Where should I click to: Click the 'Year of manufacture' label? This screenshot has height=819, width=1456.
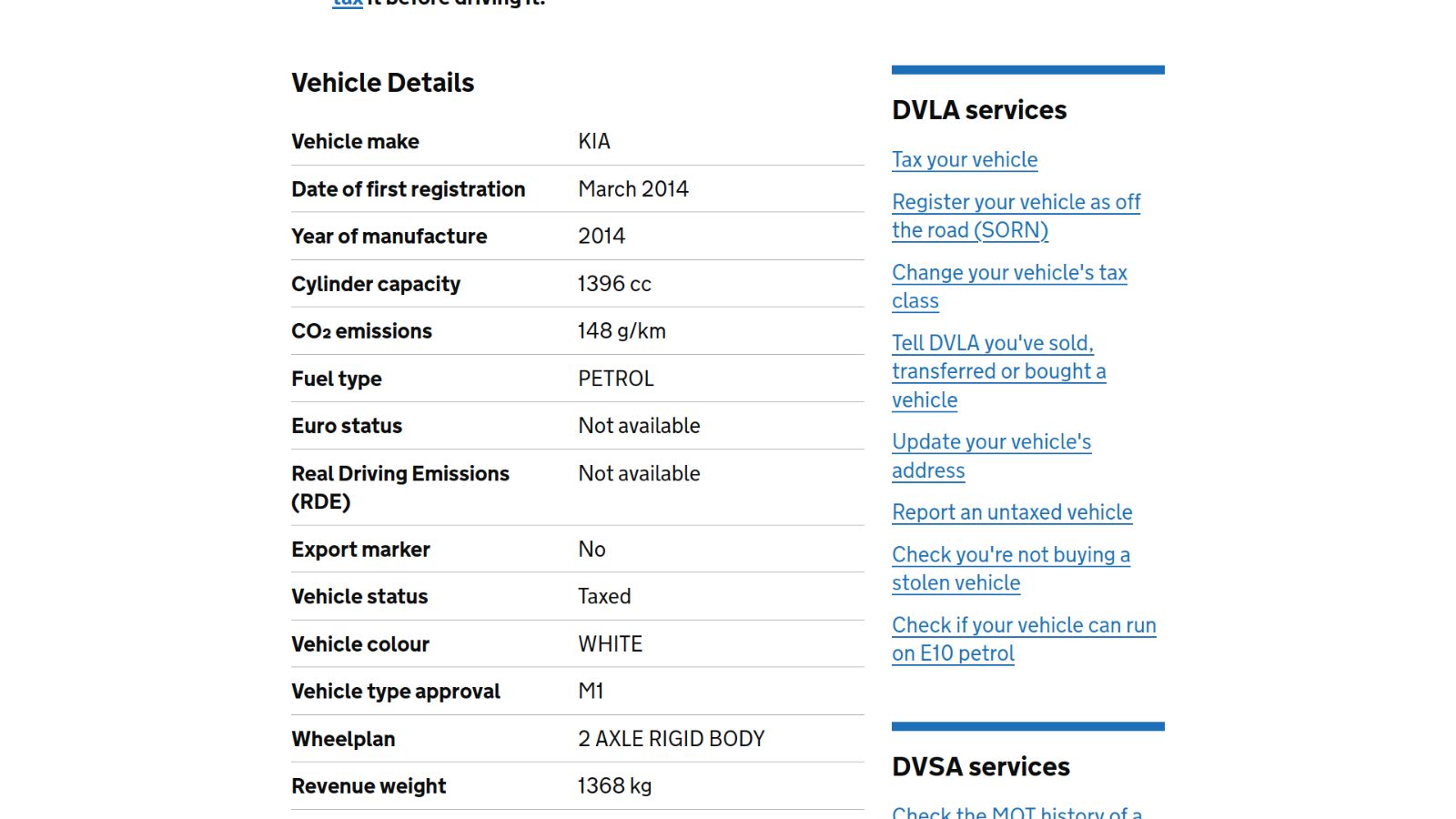[x=389, y=237]
